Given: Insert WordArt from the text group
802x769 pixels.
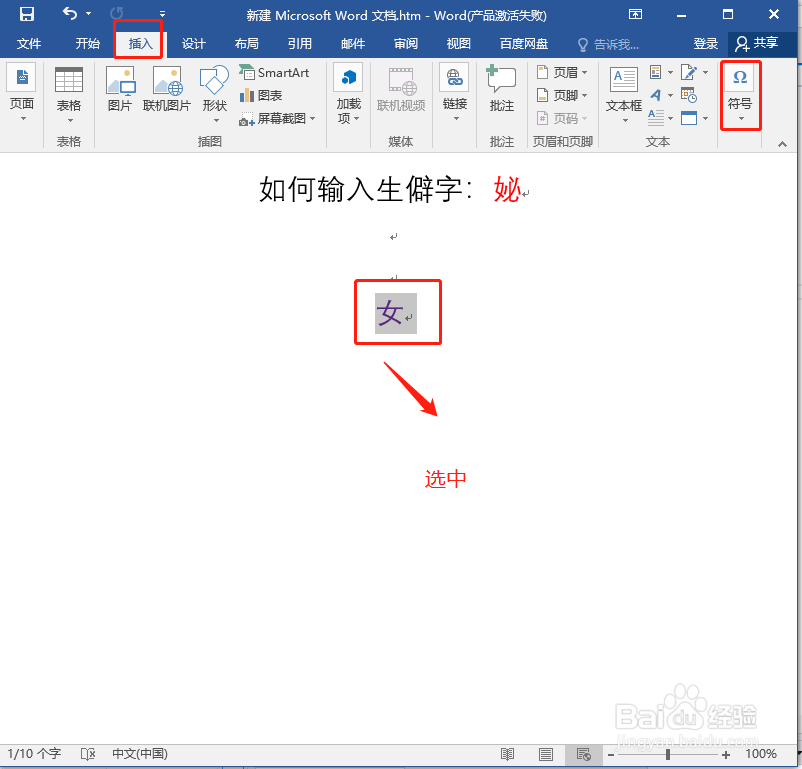Looking at the screenshot, I should coord(661,95).
